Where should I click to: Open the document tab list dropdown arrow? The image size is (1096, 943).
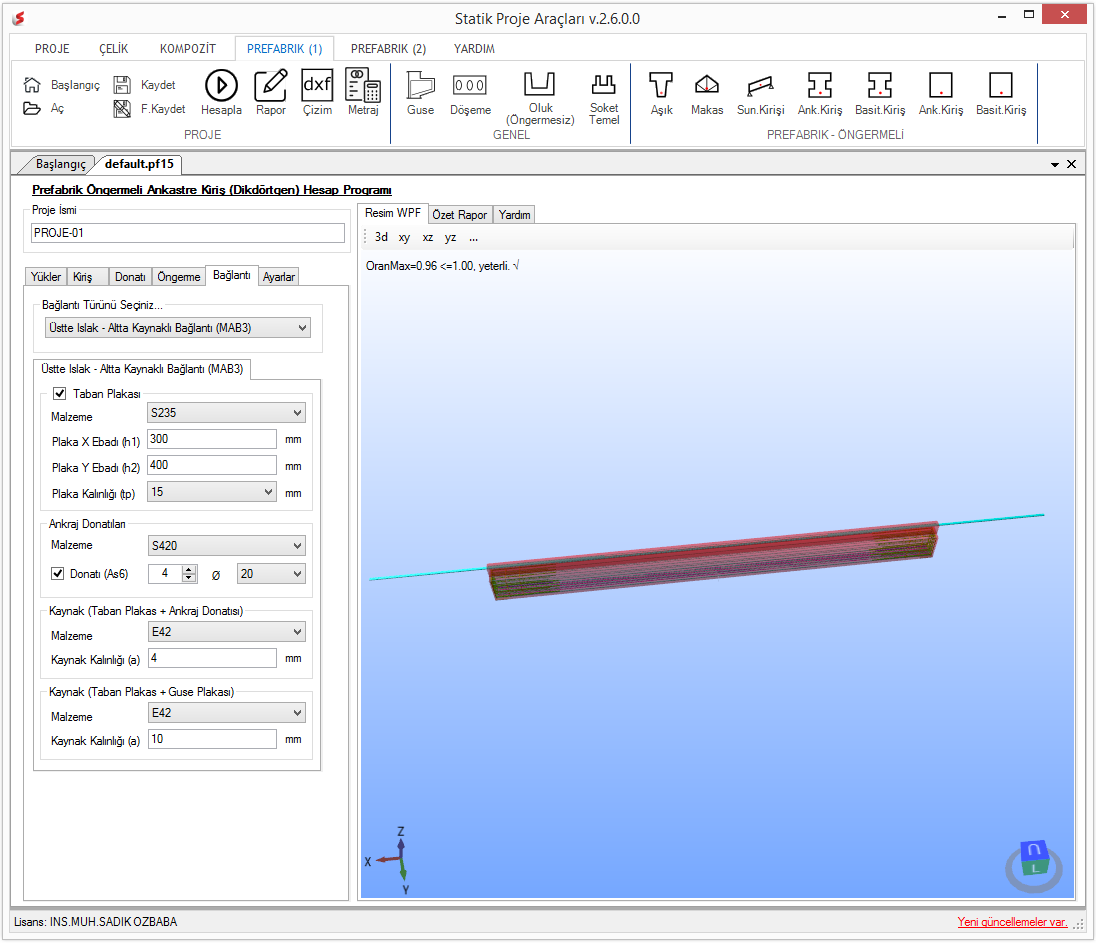1055,165
